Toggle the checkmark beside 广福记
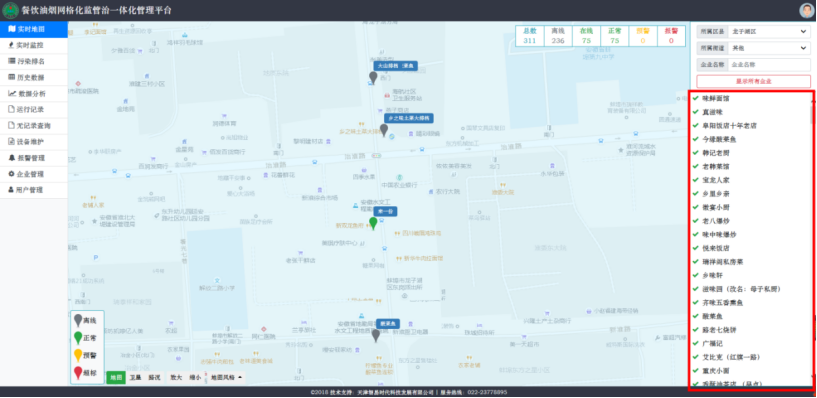The image size is (817, 398). [x=696, y=343]
